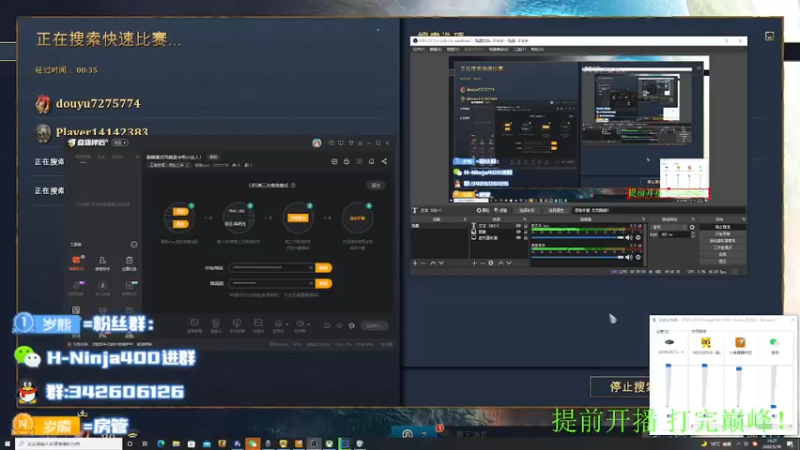Click speaker icon in Douyu bottom toolbar
Viewport: 800px width, 450px height.
[300, 323]
